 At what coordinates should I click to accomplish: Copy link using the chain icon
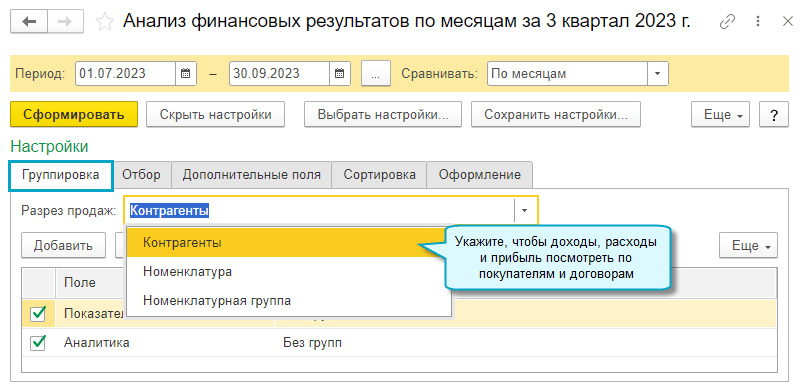[727, 22]
